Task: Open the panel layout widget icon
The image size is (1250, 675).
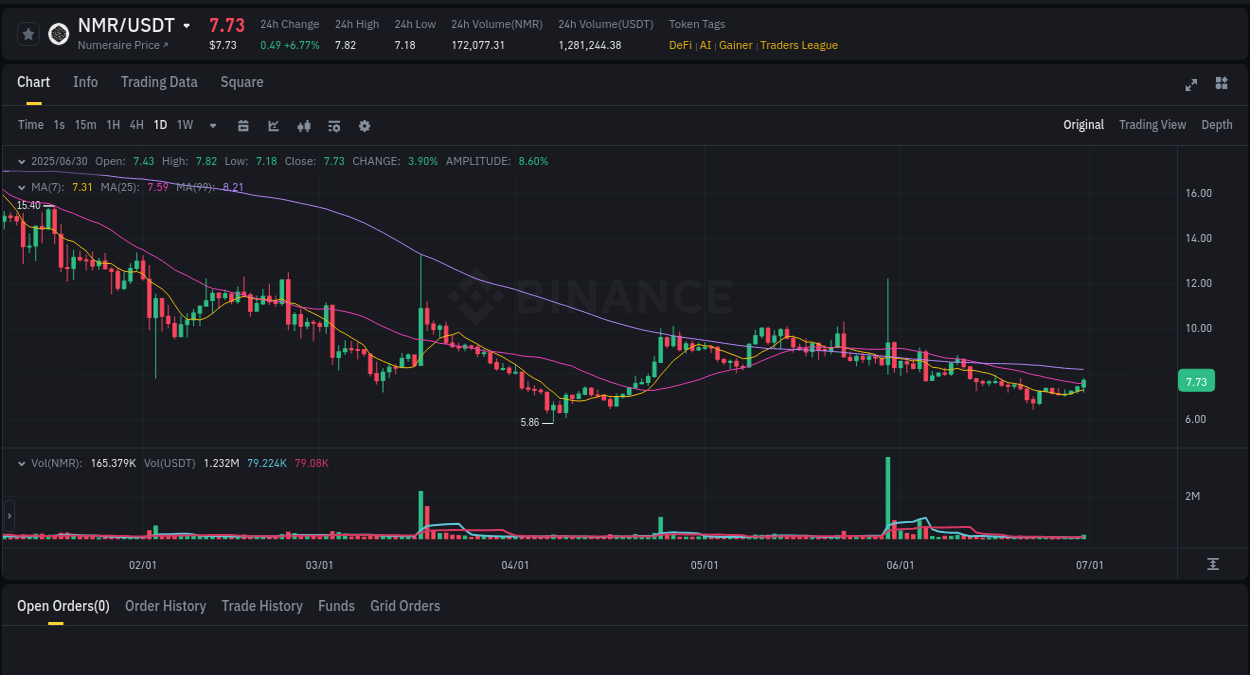Action: 1221,85
